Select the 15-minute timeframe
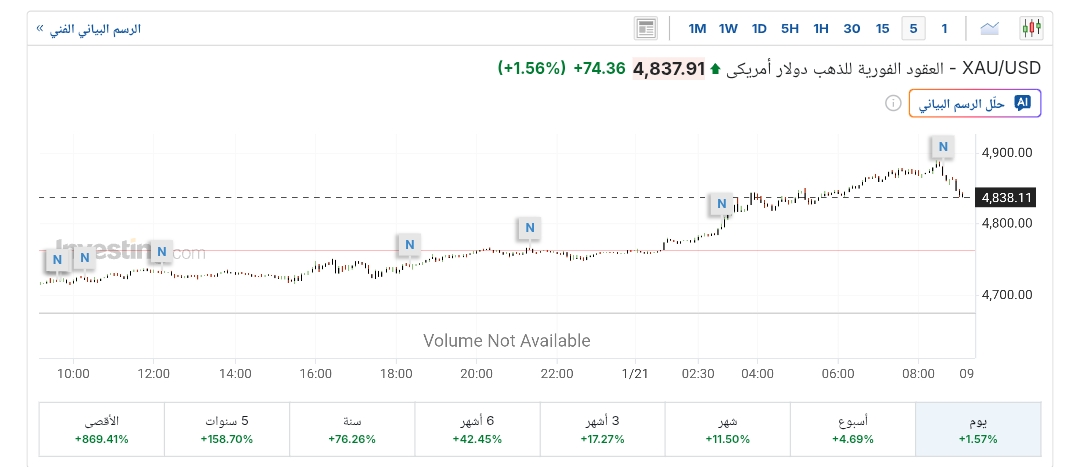This screenshot has width=1080, height=467. (x=882, y=28)
